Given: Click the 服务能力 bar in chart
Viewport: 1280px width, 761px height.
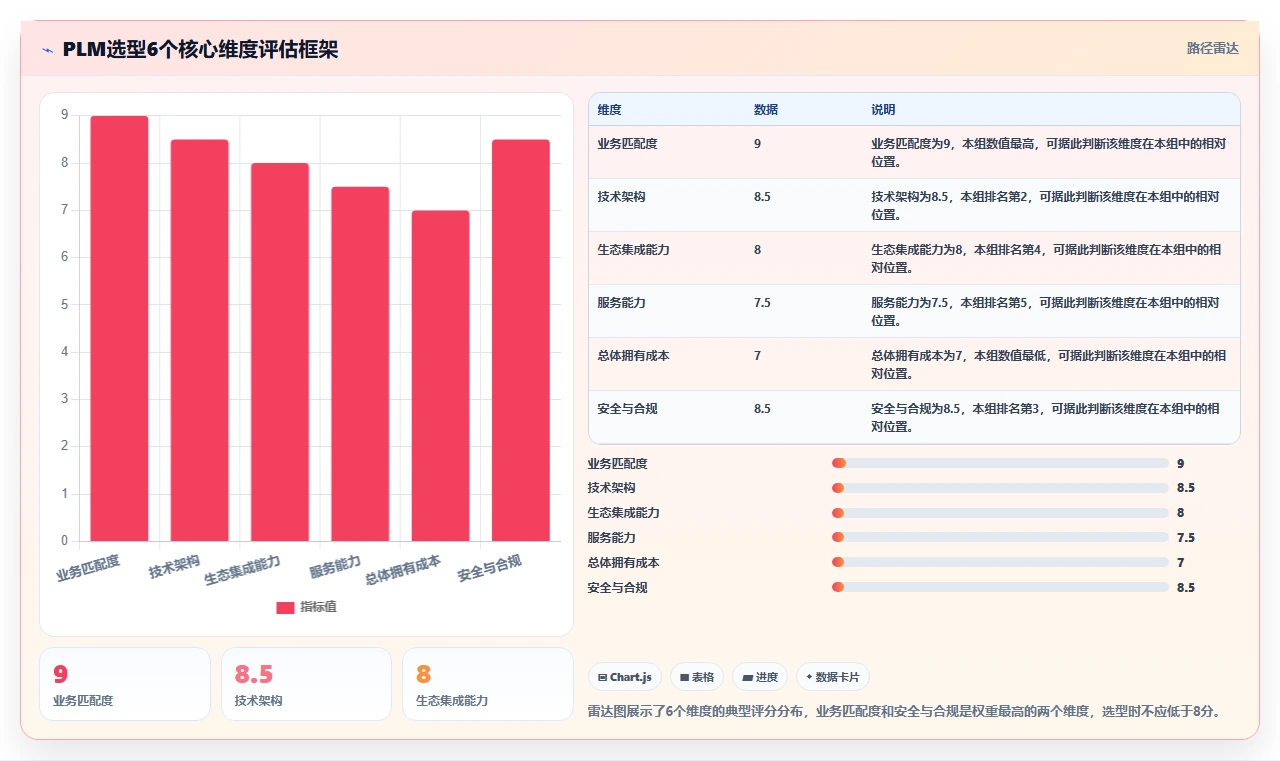Looking at the screenshot, I should pos(360,364).
